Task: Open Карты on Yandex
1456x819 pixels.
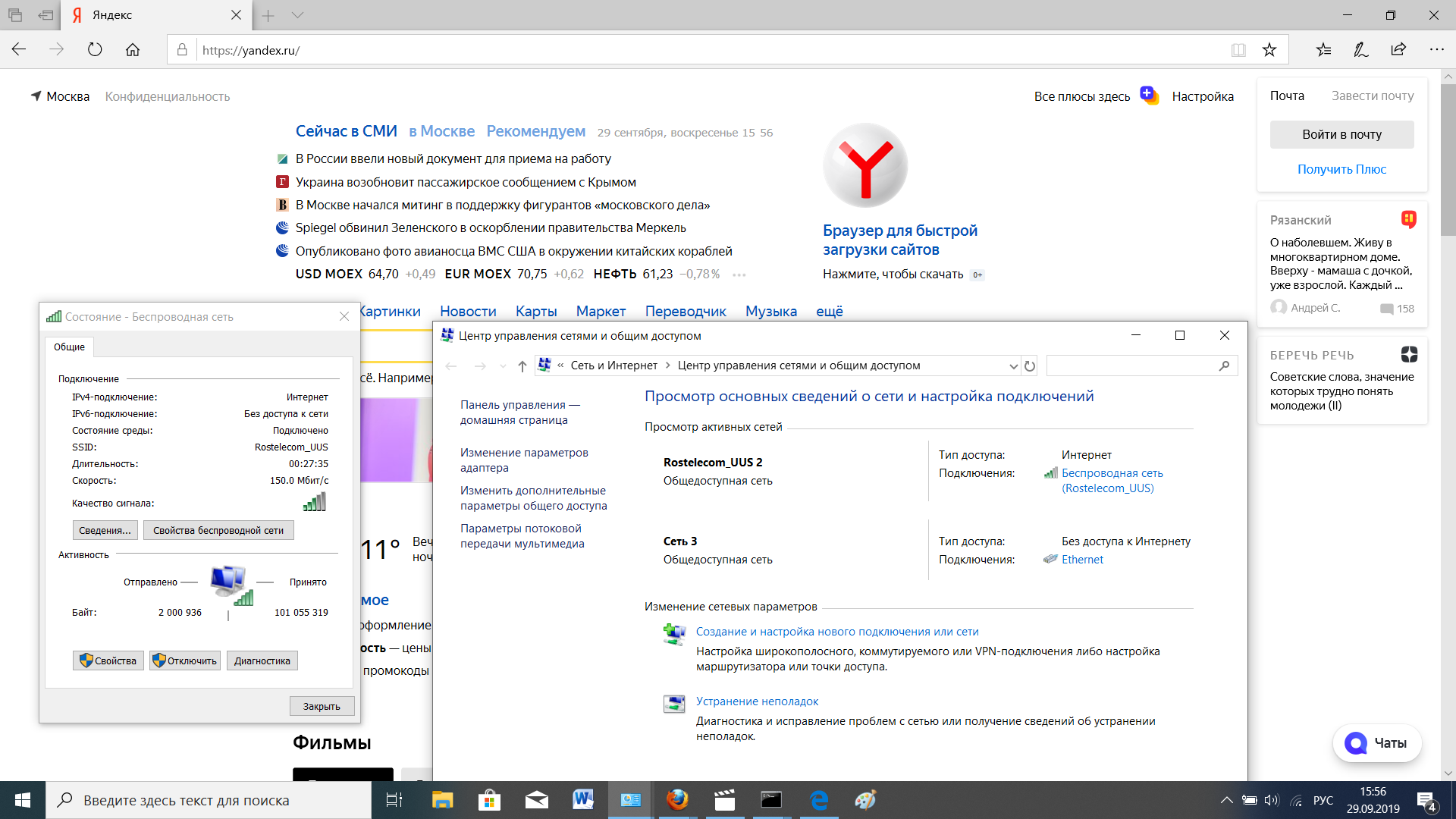Action: pyautogui.click(x=536, y=311)
